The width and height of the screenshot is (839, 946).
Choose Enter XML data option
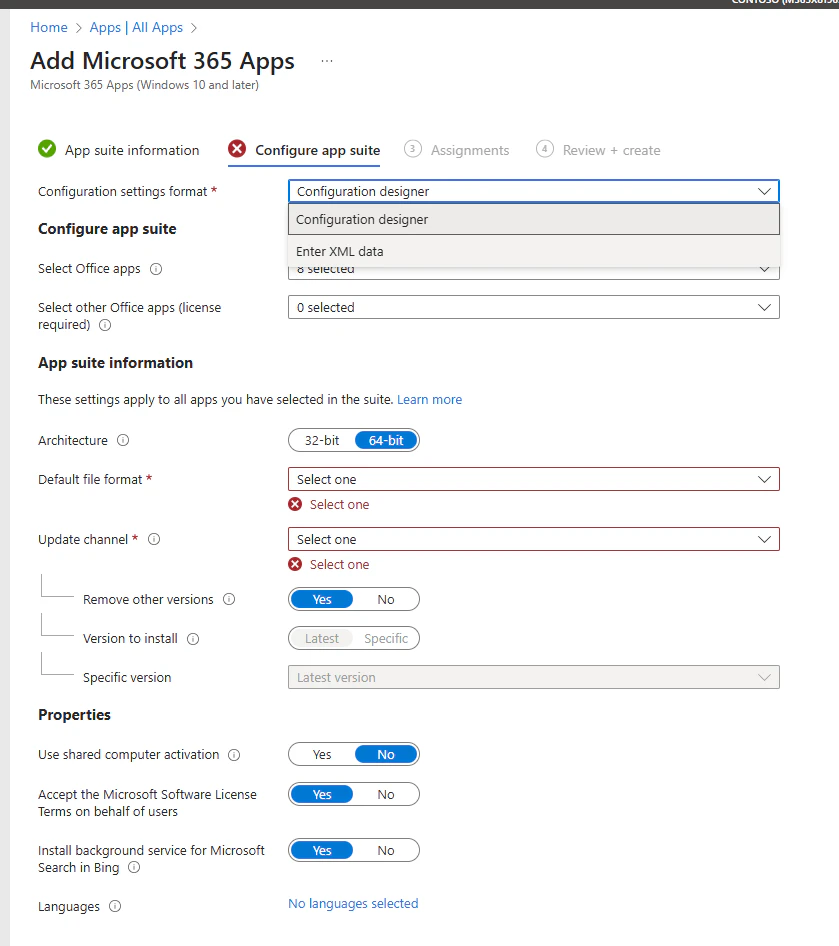click(534, 252)
